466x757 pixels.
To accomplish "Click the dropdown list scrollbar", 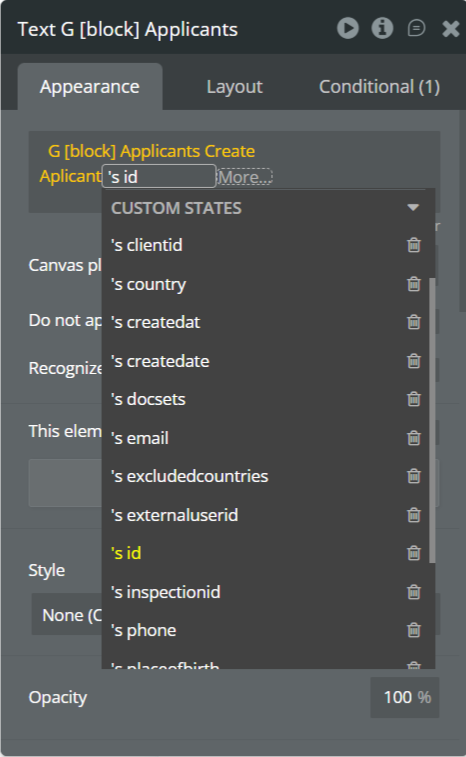I will pos(432,420).
